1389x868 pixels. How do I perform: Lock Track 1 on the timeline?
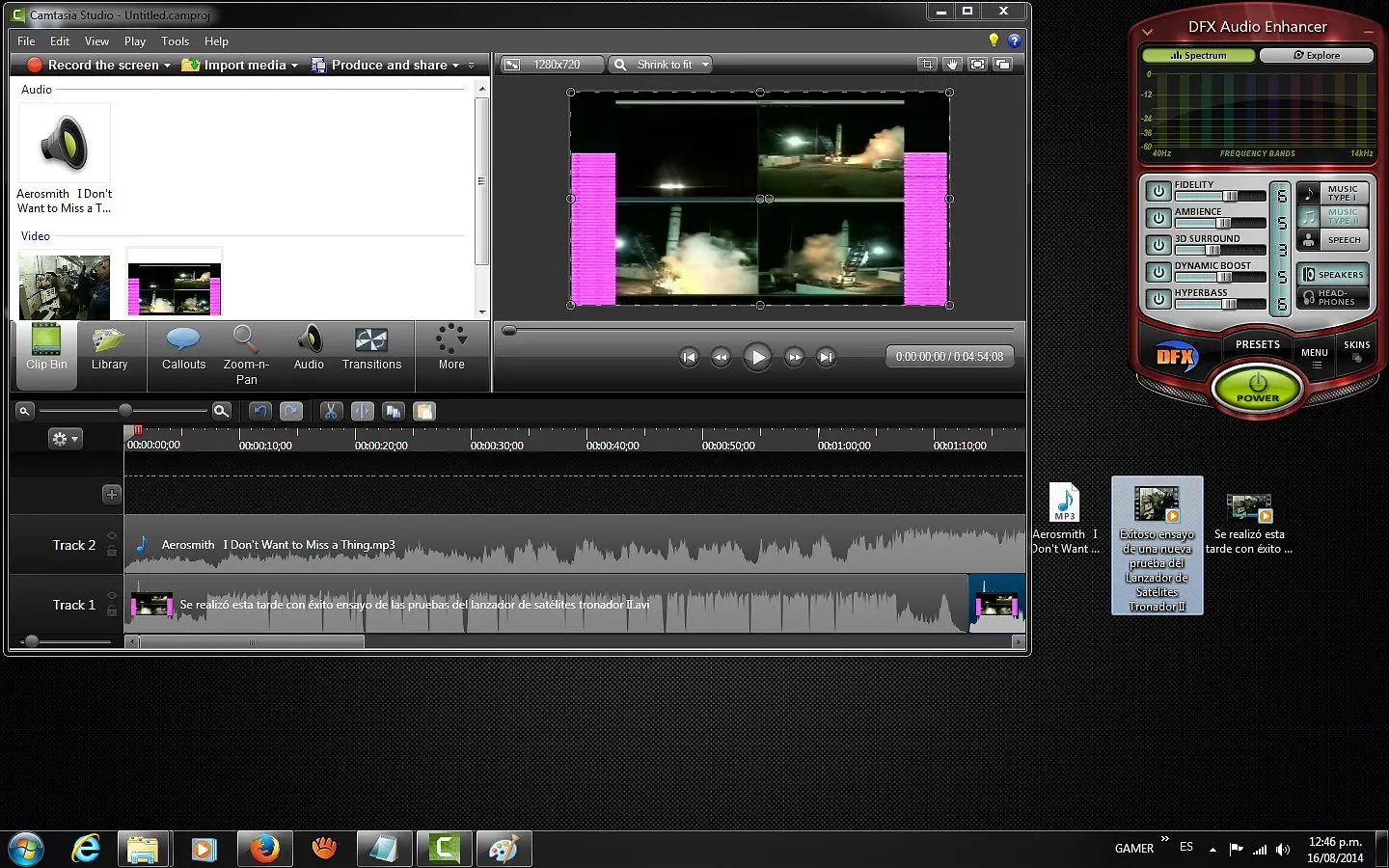[112, 610]
